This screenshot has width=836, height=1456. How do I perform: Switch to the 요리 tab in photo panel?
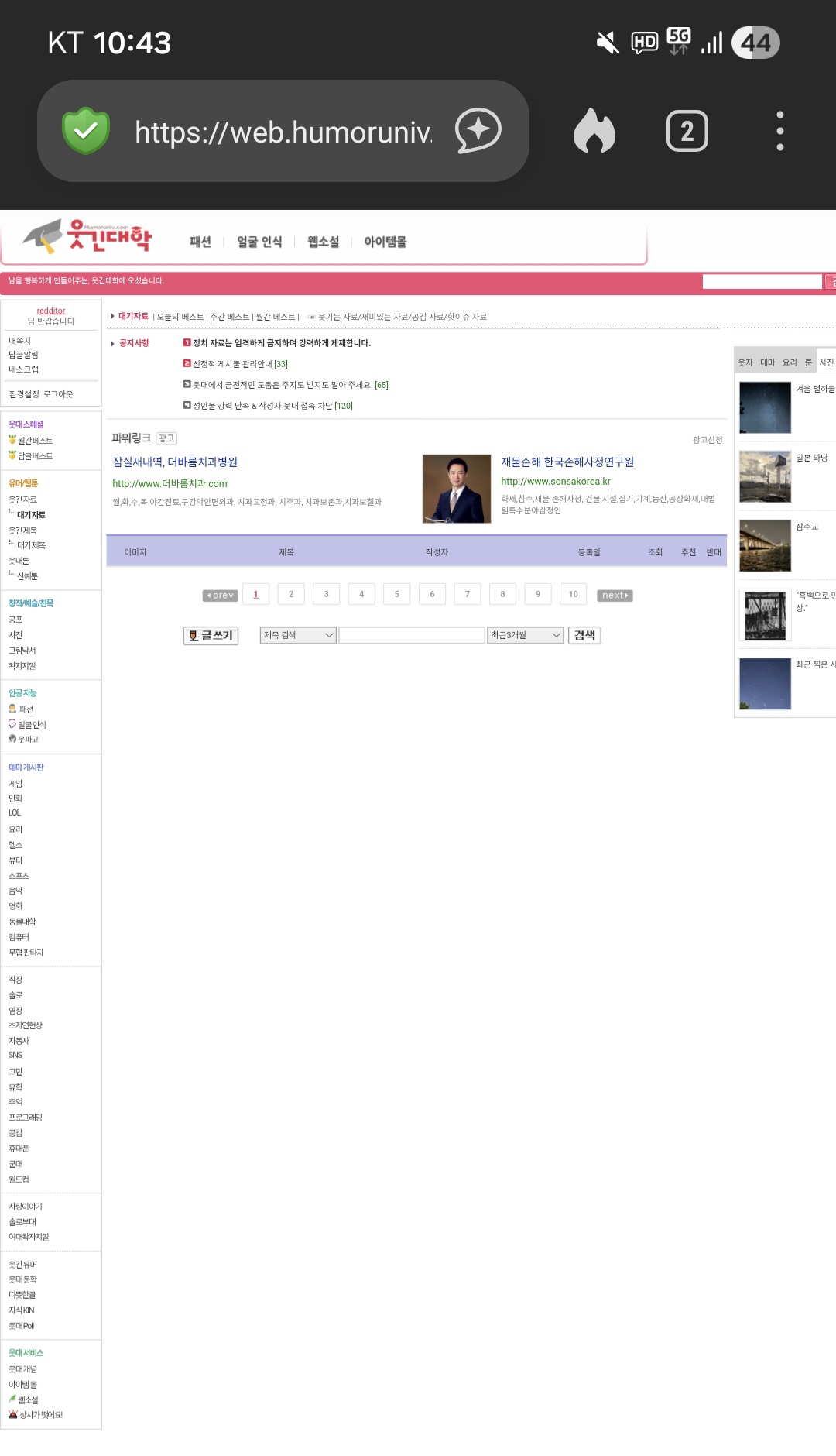(790, 362)
